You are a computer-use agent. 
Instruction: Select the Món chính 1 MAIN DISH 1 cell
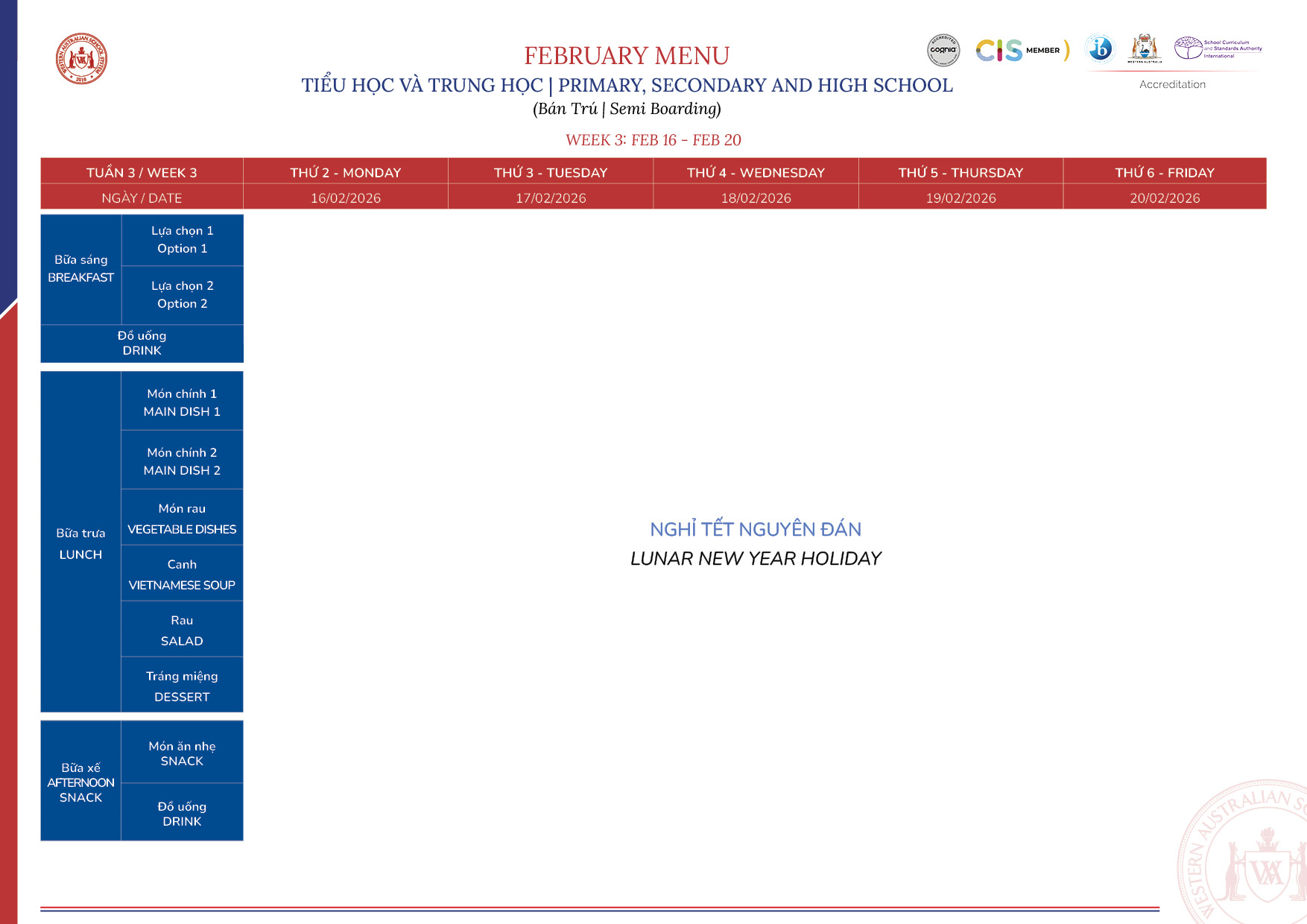coord(182,402)
